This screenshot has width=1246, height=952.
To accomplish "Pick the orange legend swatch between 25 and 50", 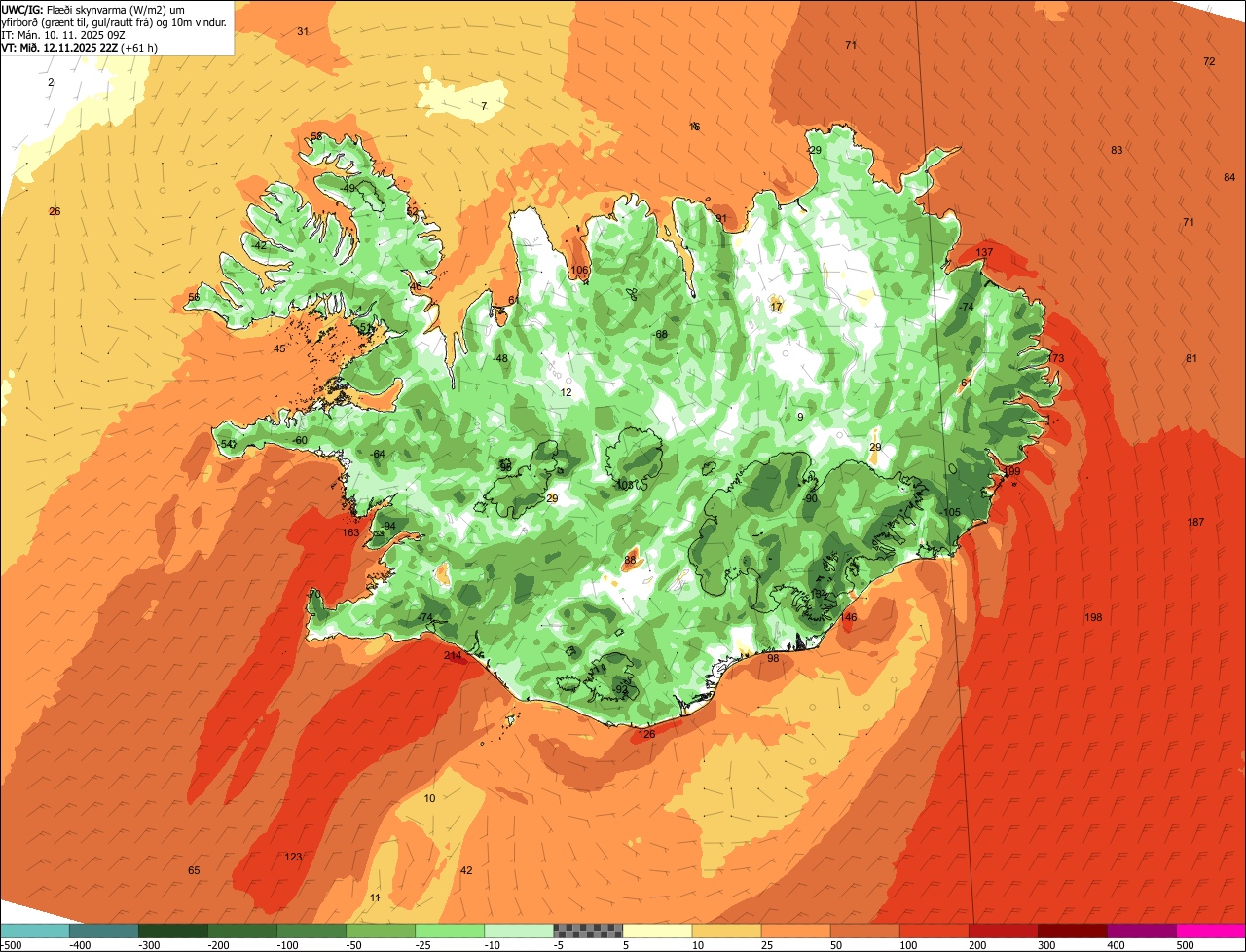I will coord(796,931).
